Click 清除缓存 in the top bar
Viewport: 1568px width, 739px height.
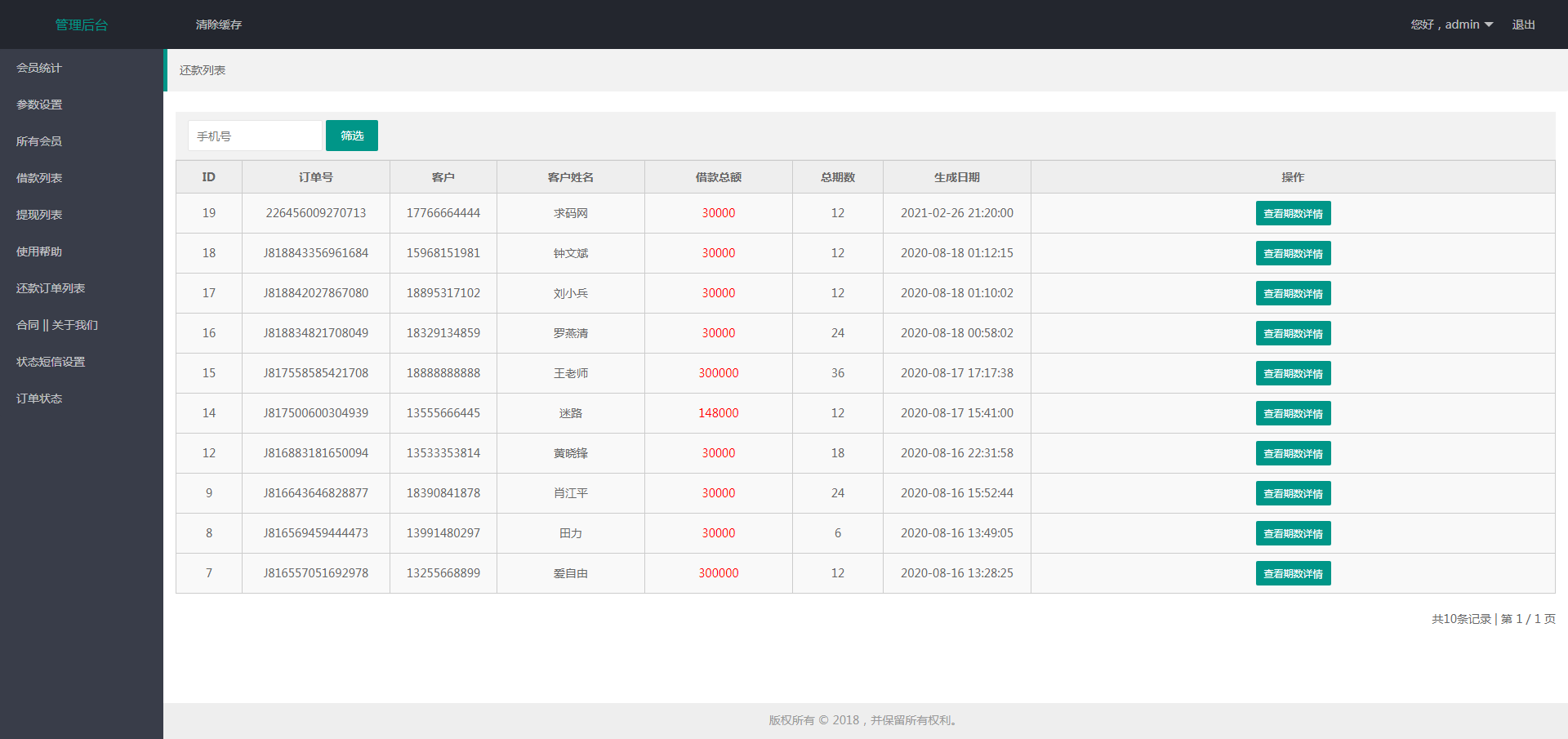click(x=219, y=24)
